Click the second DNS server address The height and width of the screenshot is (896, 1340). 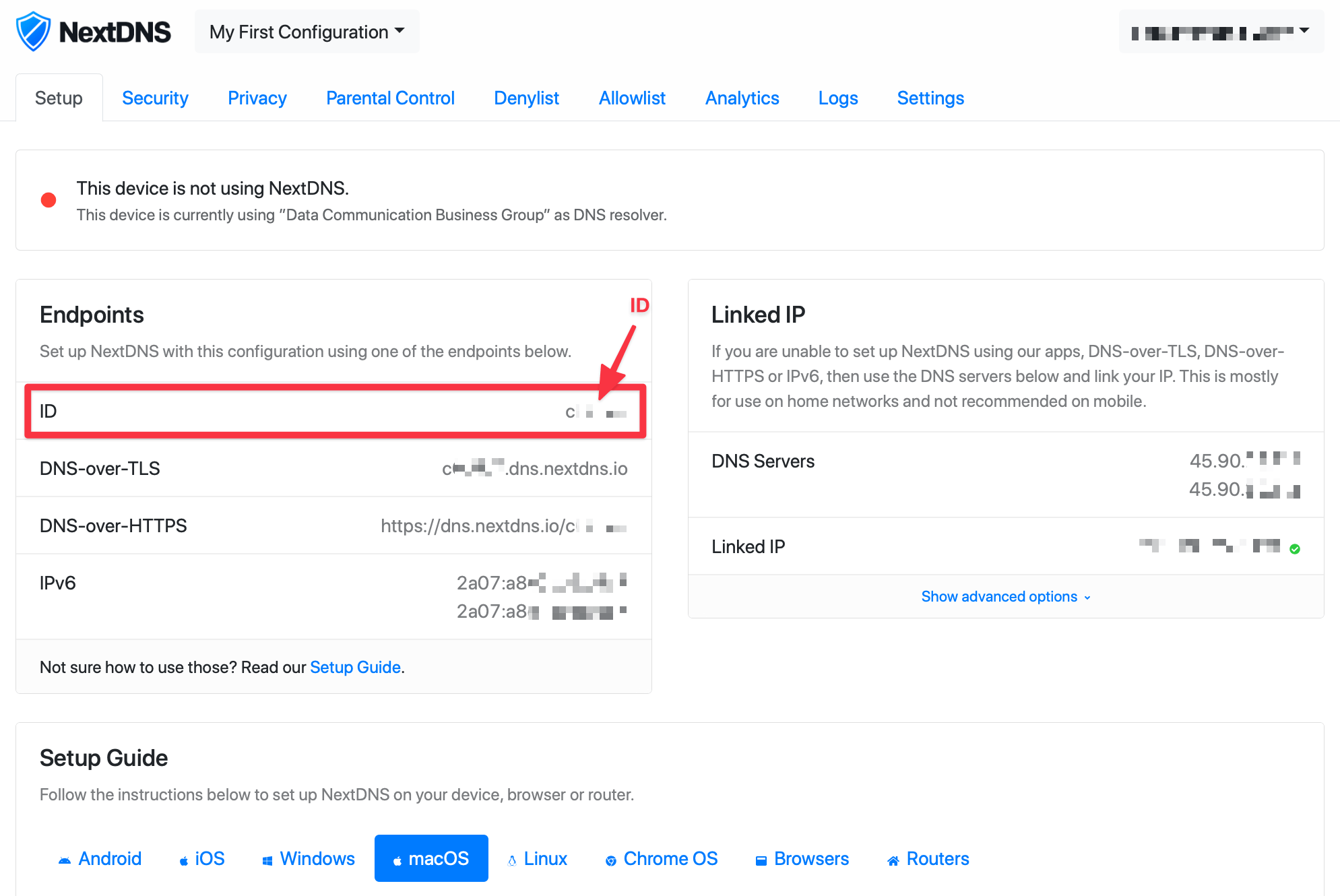(1245, 489)
